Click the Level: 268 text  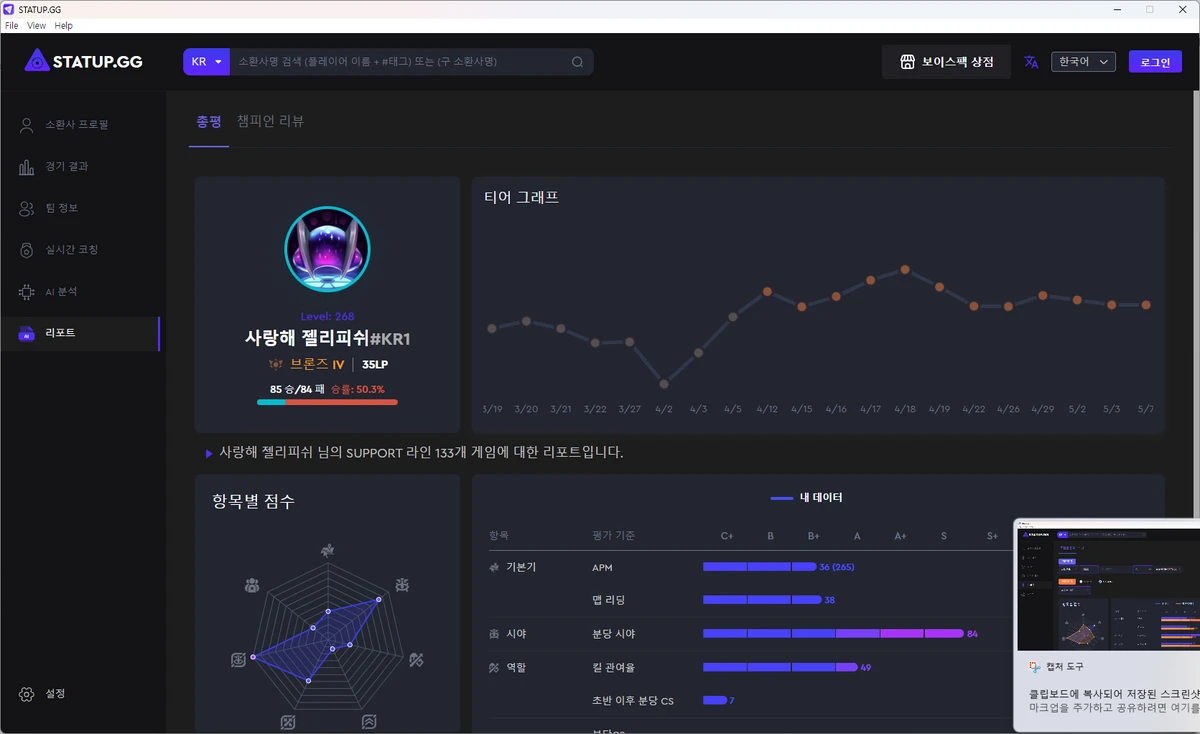(x=327, y=316)
